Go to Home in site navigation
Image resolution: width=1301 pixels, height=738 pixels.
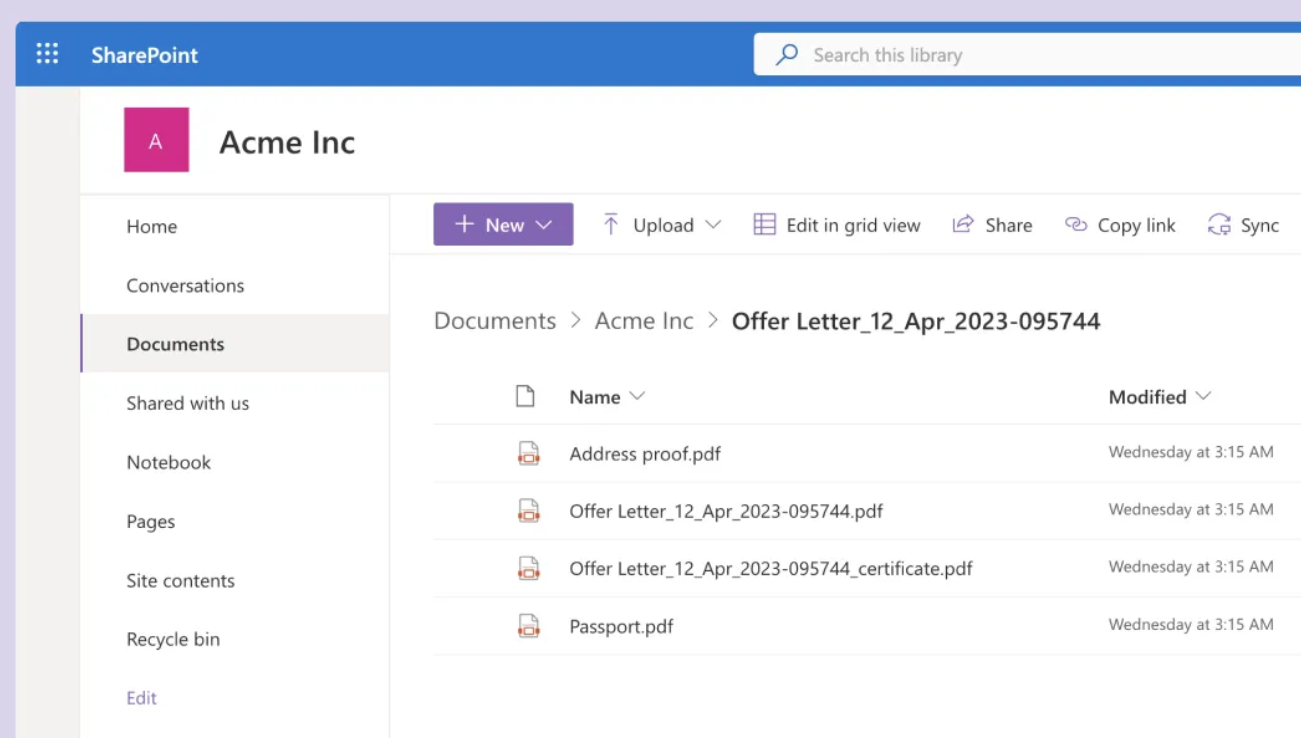point(152,226)
